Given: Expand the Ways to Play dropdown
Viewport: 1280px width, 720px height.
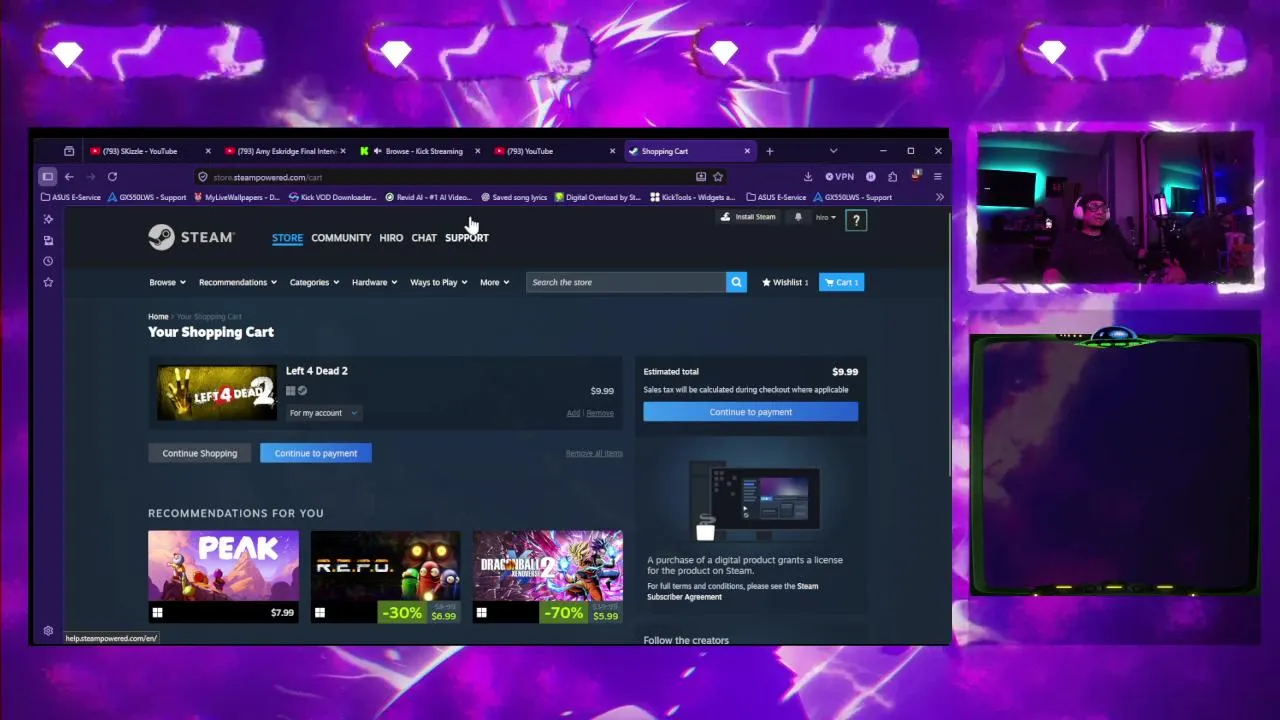Looking at the screenshot, I should tap(438, 282).
